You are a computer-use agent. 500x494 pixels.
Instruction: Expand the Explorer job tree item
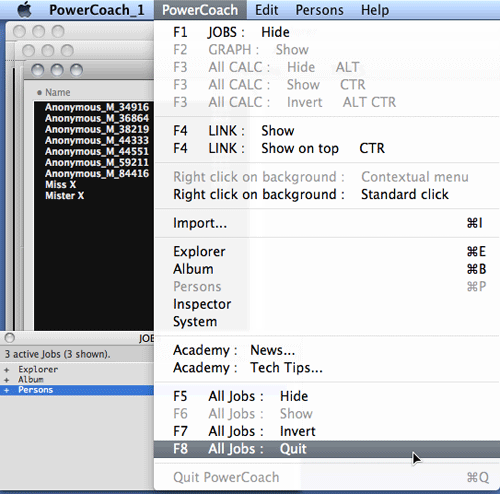pyautogui.click(x=7, y=370)
